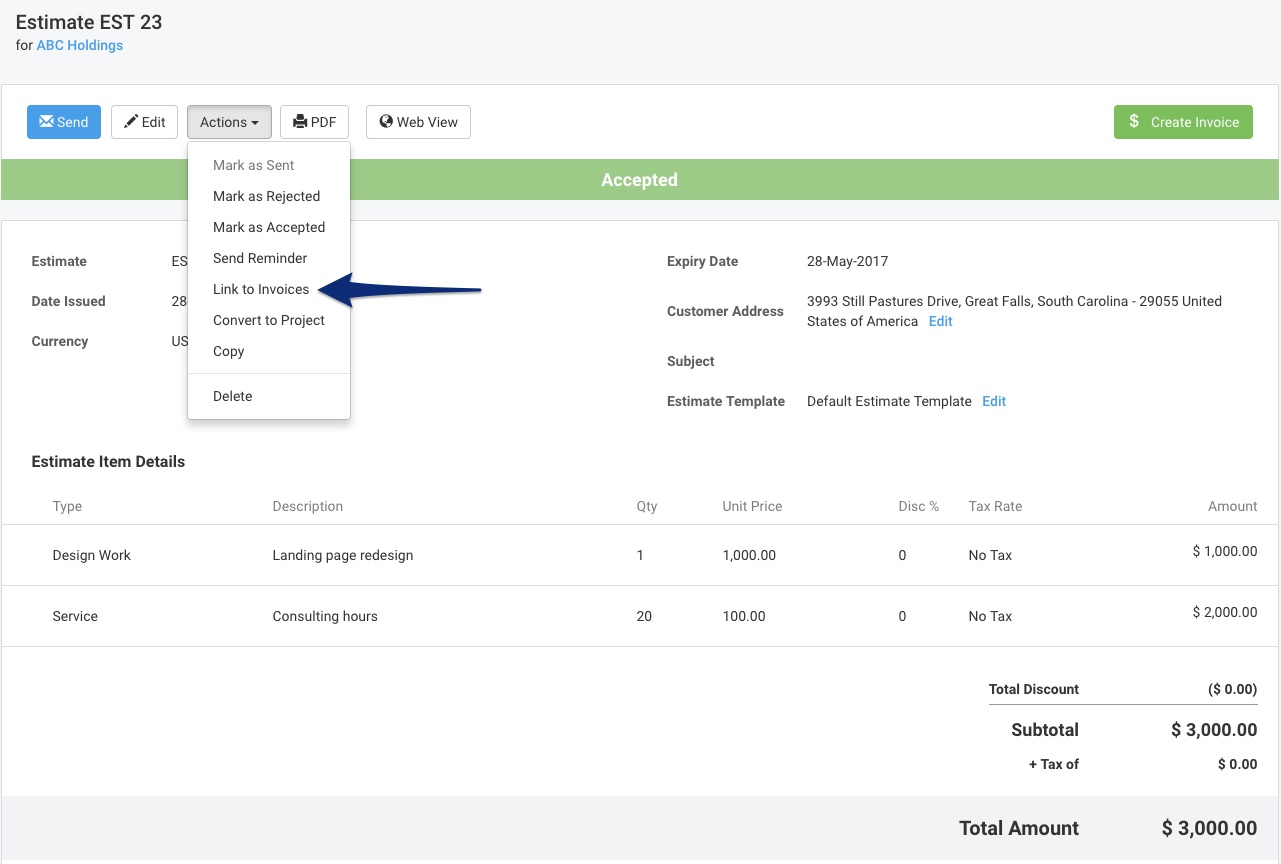Choose Delete from Actions menu
The image size is (1281, 864).
(233, 396)
